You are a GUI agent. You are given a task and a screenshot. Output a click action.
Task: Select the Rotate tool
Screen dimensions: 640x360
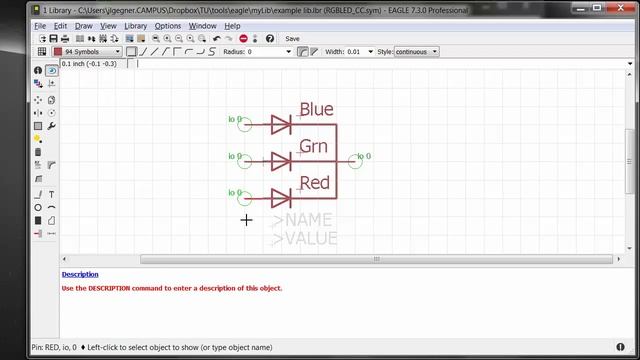pos(51,113)
